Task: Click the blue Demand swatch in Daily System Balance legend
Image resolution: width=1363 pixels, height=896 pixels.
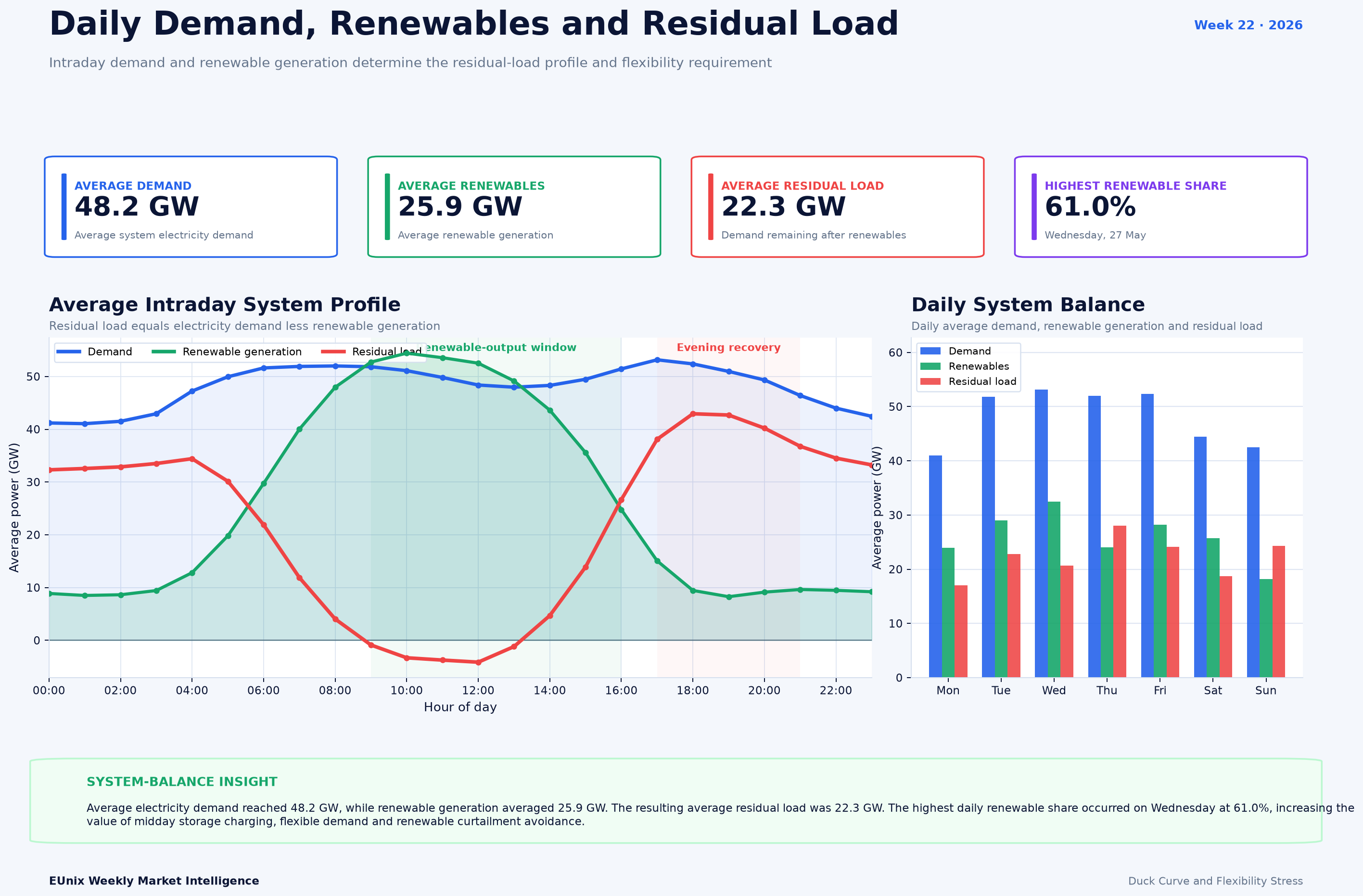Action: click(x=930, y=351)
